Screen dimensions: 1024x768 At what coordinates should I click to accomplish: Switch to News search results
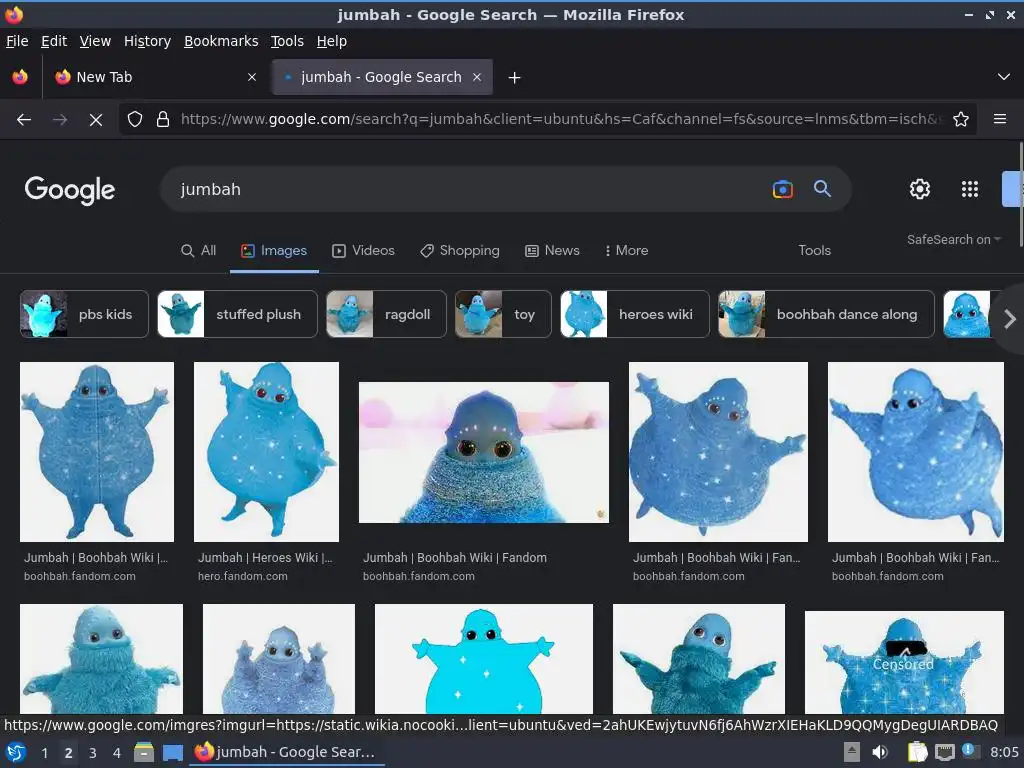[x=552, y=251]
